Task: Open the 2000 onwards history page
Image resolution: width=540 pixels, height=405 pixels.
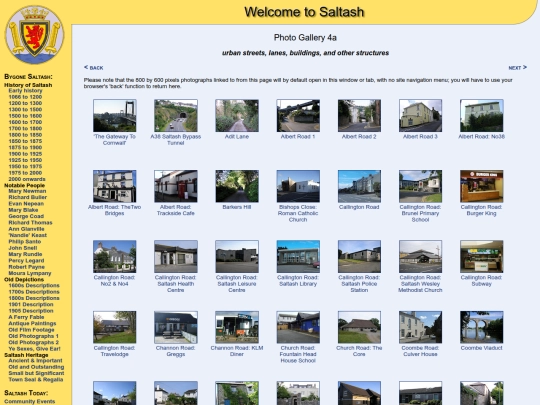Action: pos(27,179)
